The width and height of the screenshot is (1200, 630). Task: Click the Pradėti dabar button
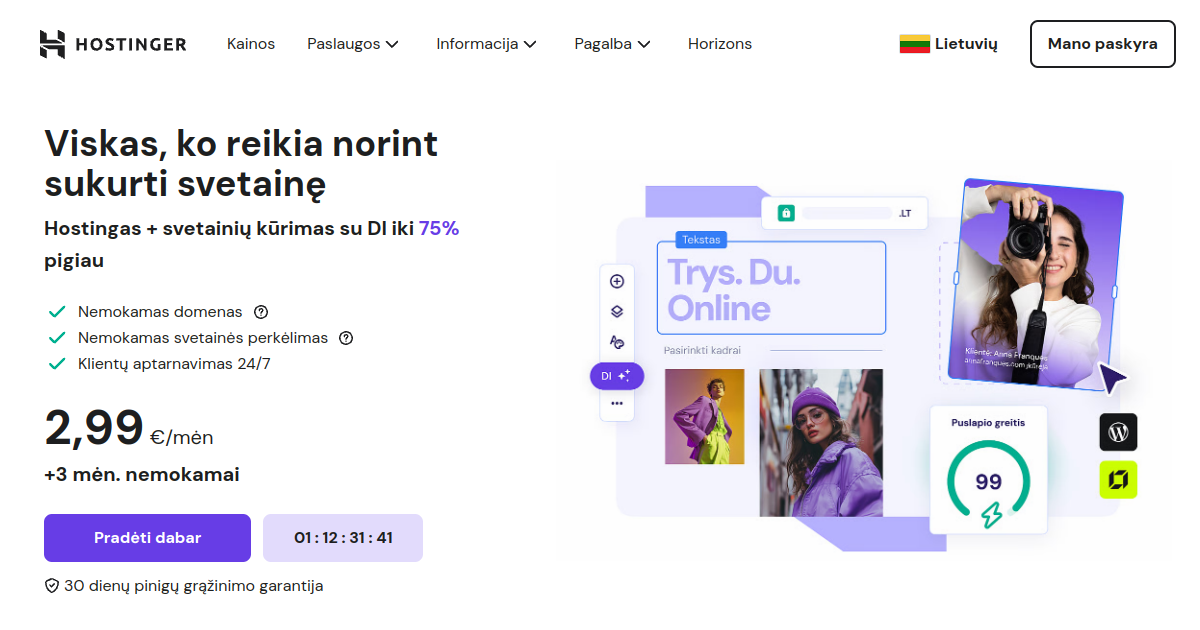[147, 538]
